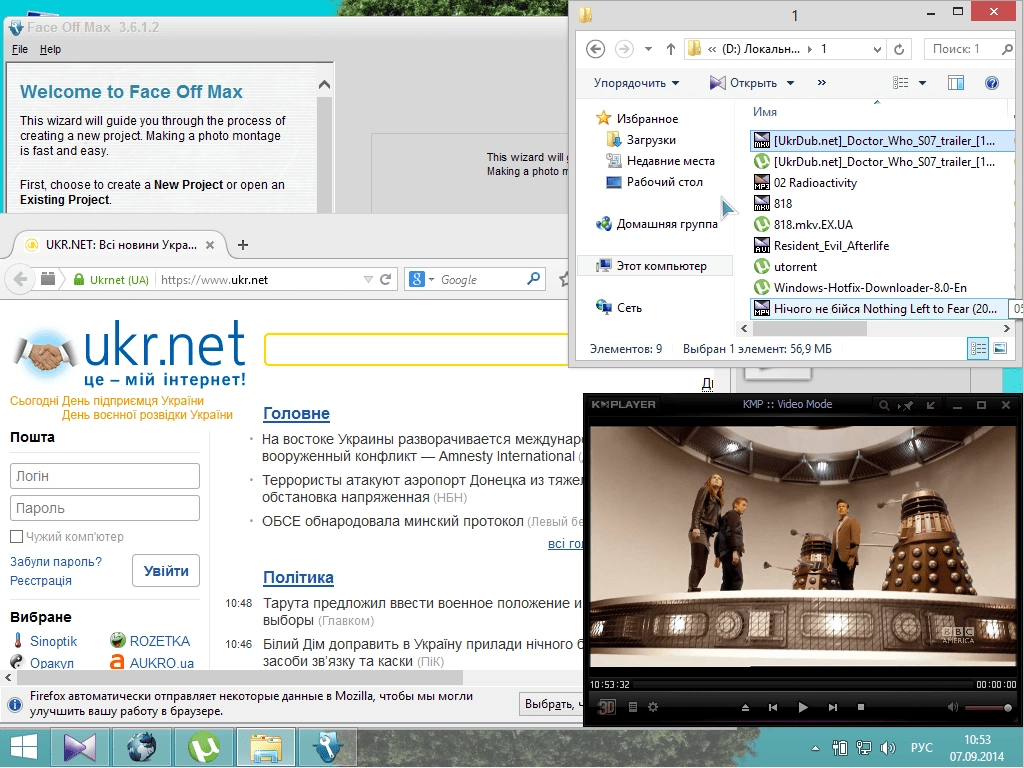Skip to next track in KMPlayer
The width and height of the screenshot is (1024, 768).
pos(833,707)
